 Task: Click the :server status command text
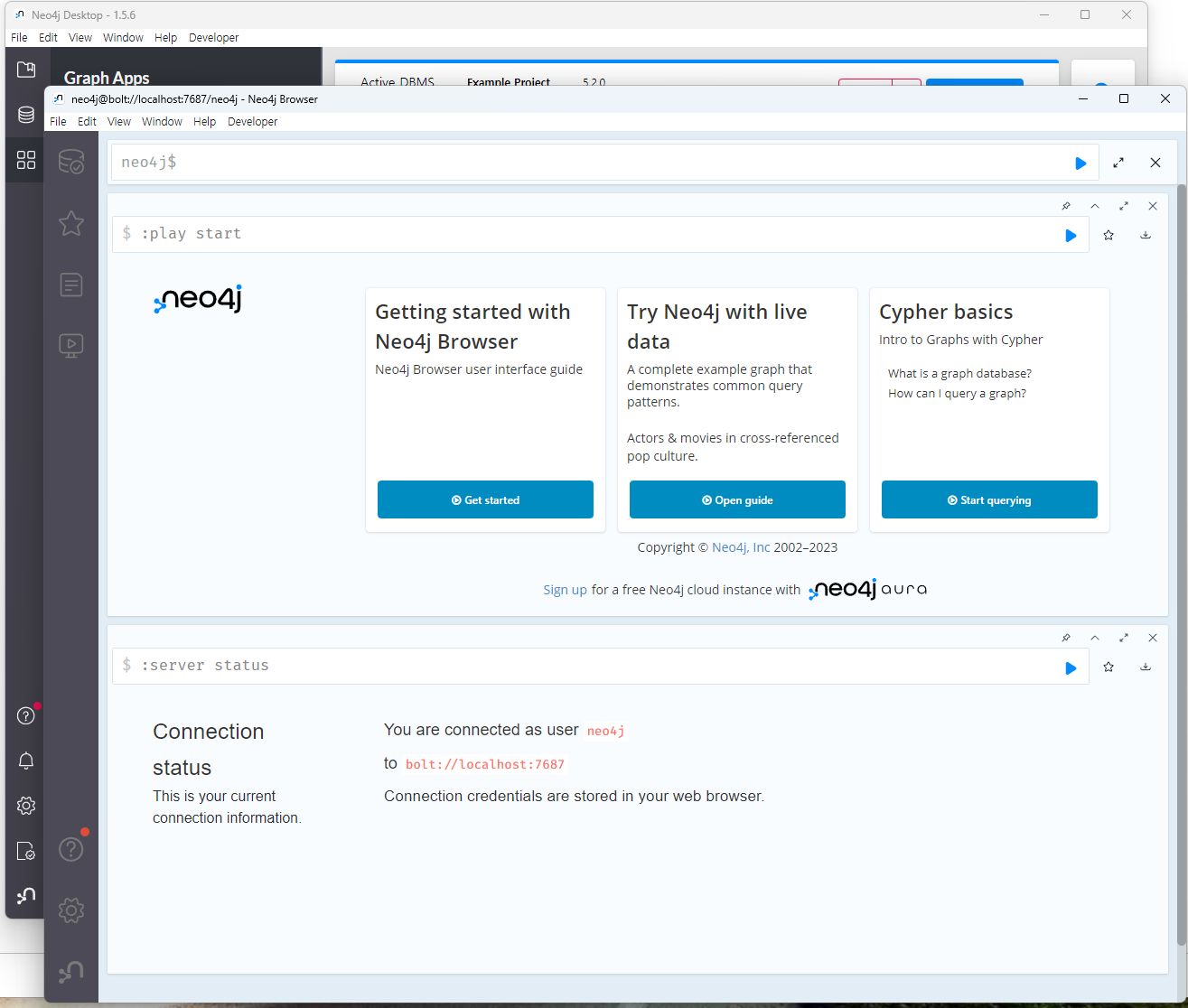click(205, 665)
